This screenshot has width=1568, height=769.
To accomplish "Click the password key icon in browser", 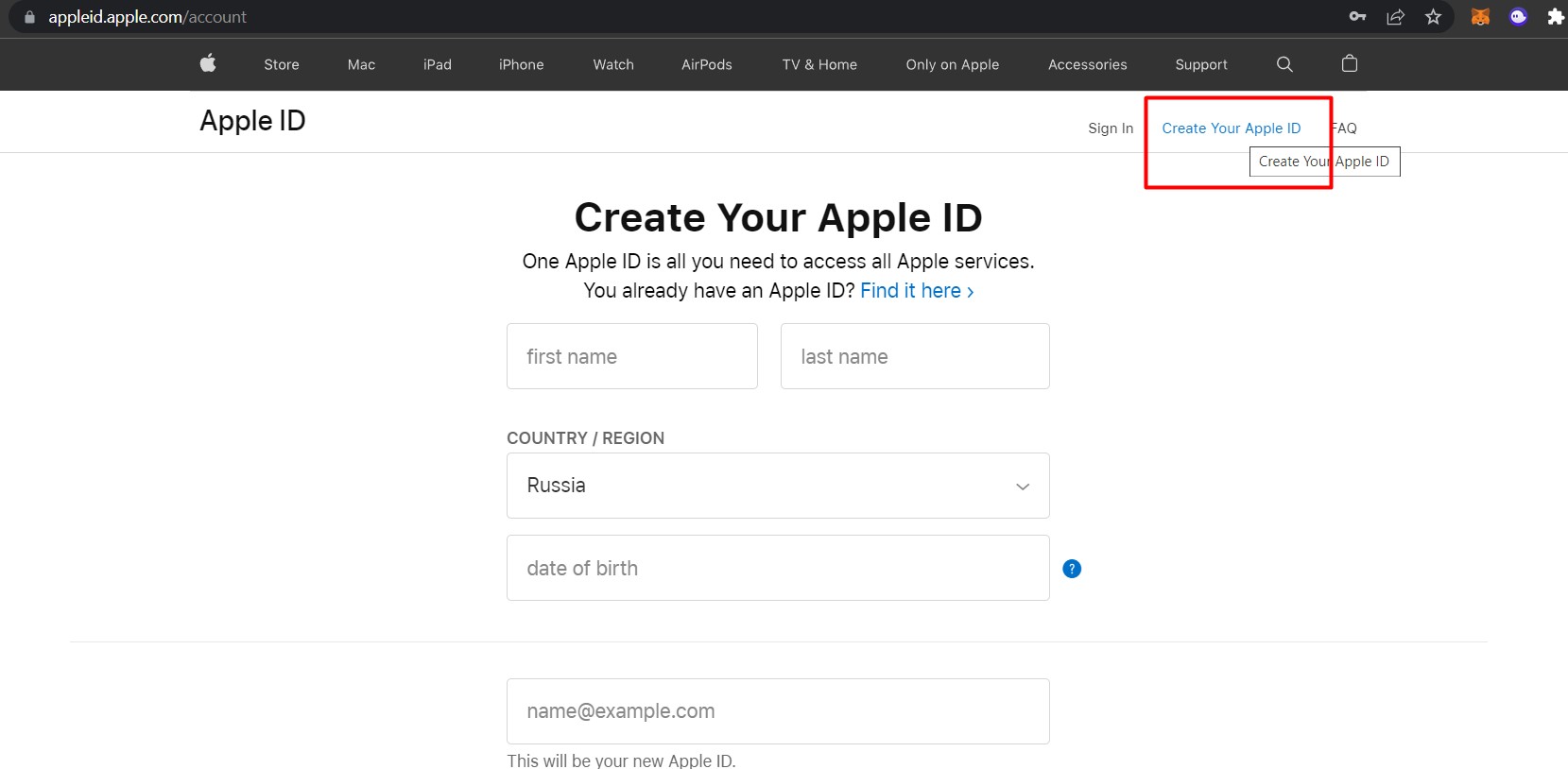I will coord(1357,16).
